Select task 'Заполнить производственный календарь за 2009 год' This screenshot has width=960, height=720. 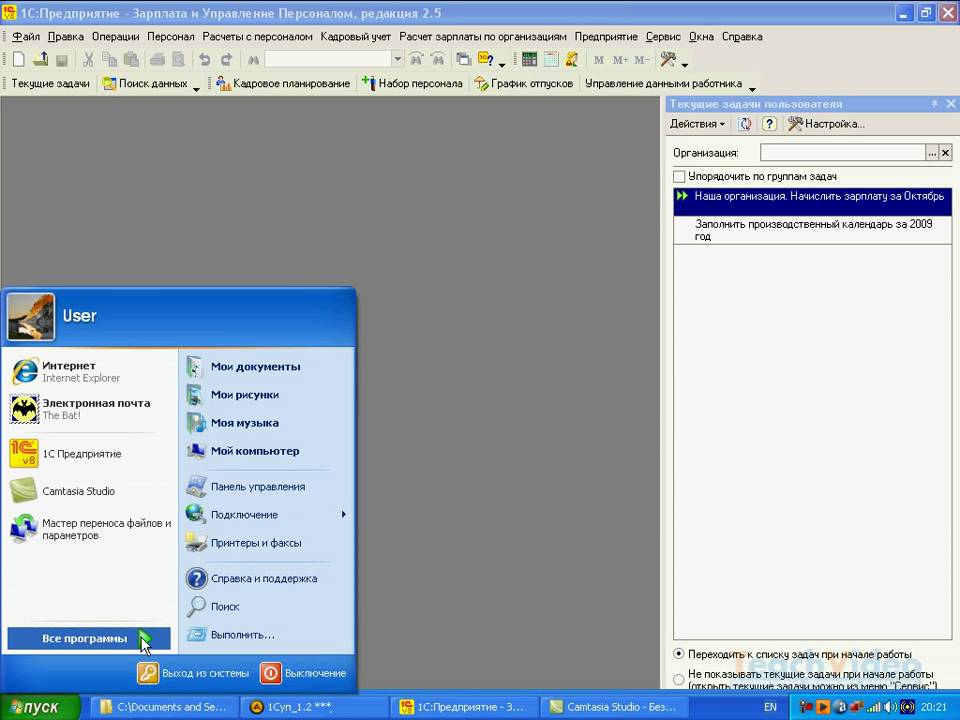point(812,230)
